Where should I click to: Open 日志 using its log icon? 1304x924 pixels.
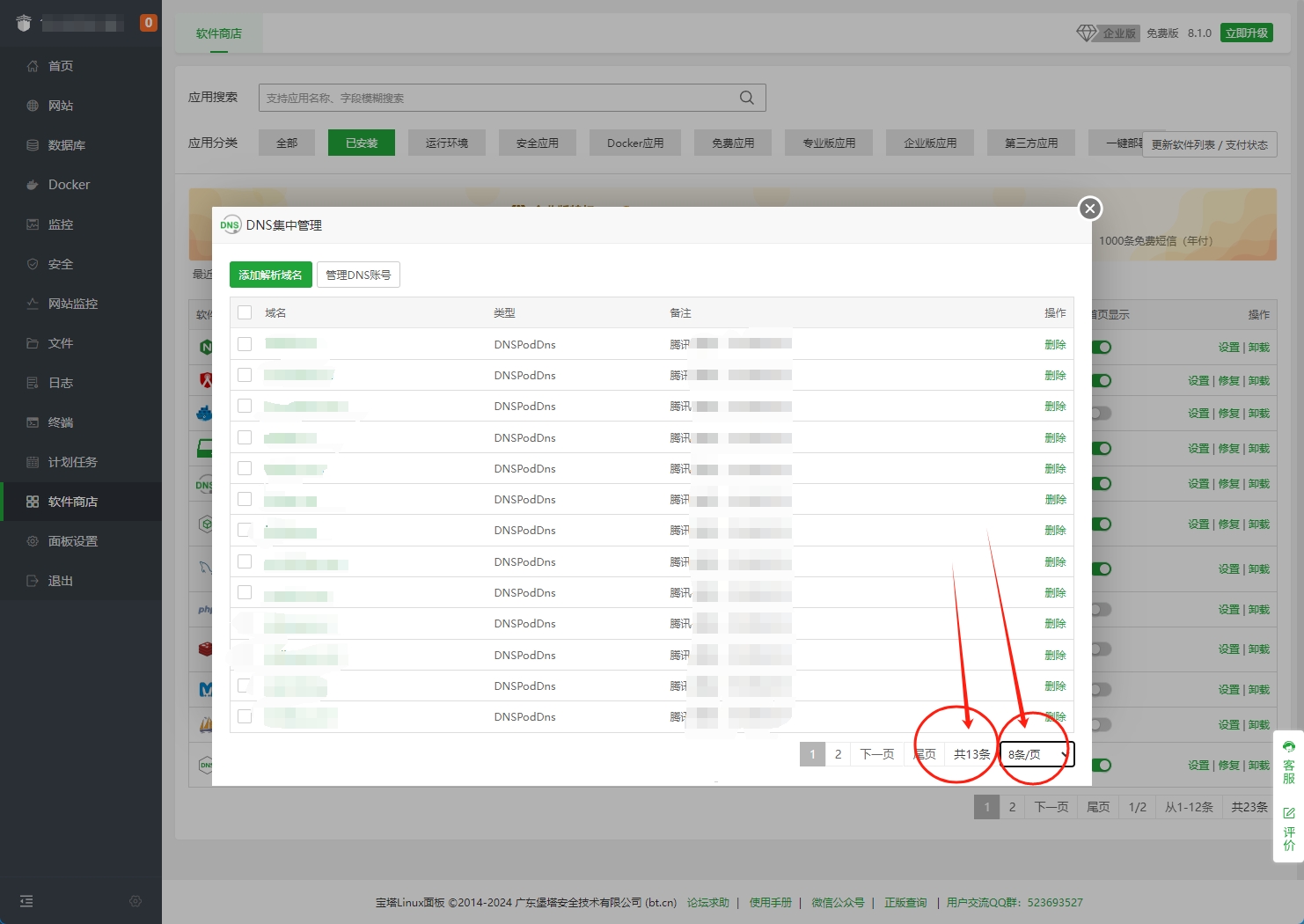[33, 383]
